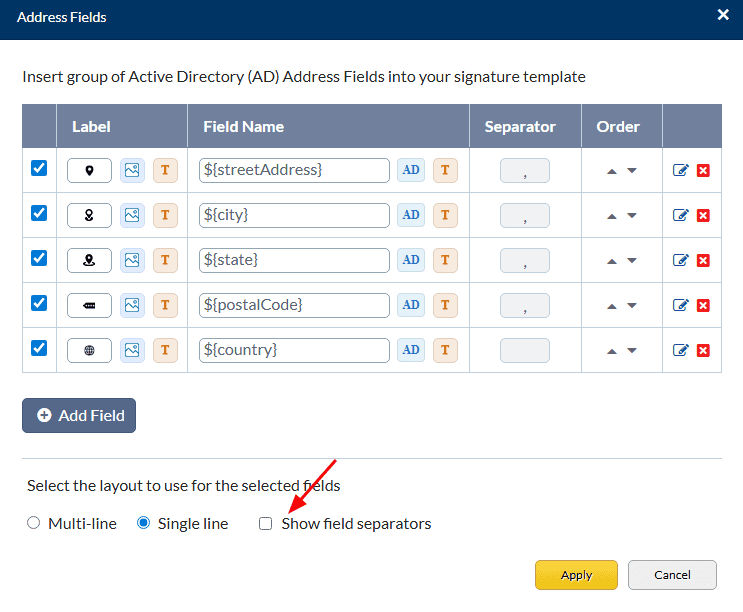Move ${state} row down with arrow
Screen dimensions: 743x612
point(632,261)
